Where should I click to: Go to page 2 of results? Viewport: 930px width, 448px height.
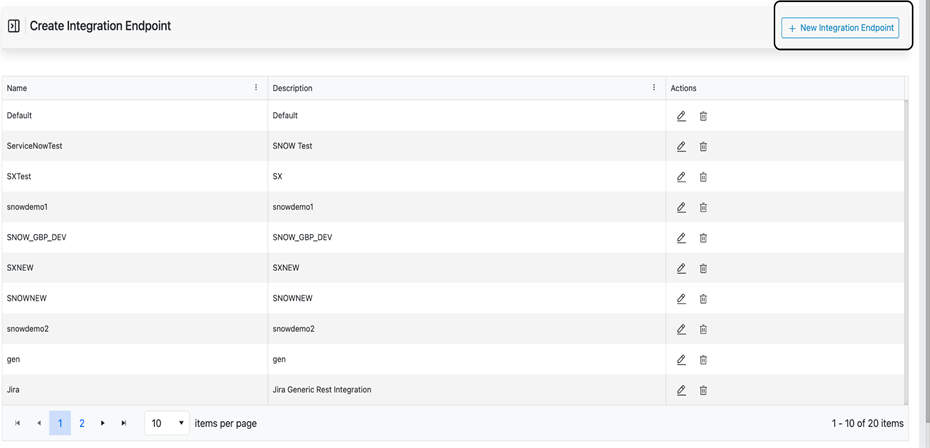click(x=82, y=423)
